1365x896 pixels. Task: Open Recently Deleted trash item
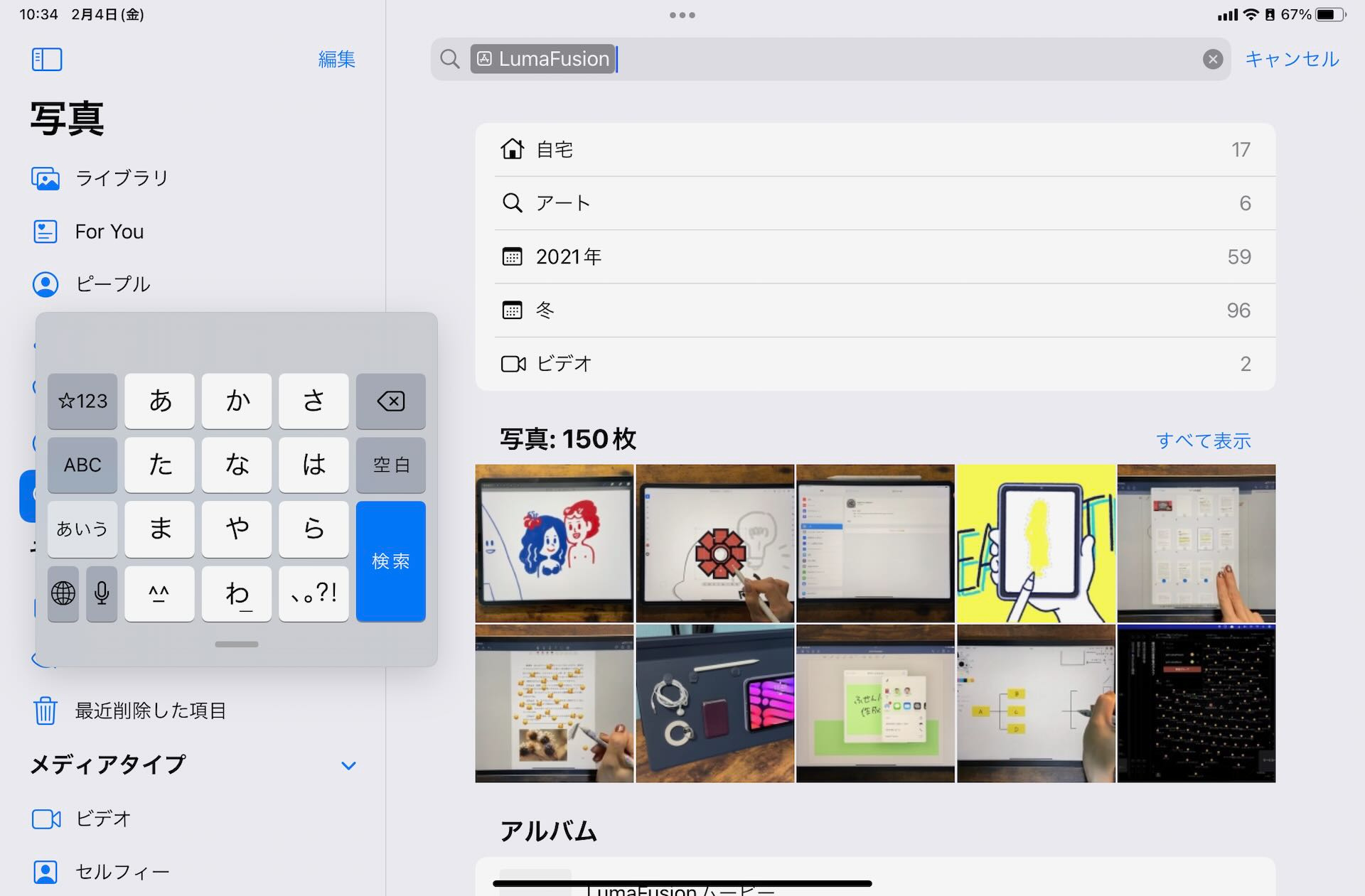(x=150, y=711)
